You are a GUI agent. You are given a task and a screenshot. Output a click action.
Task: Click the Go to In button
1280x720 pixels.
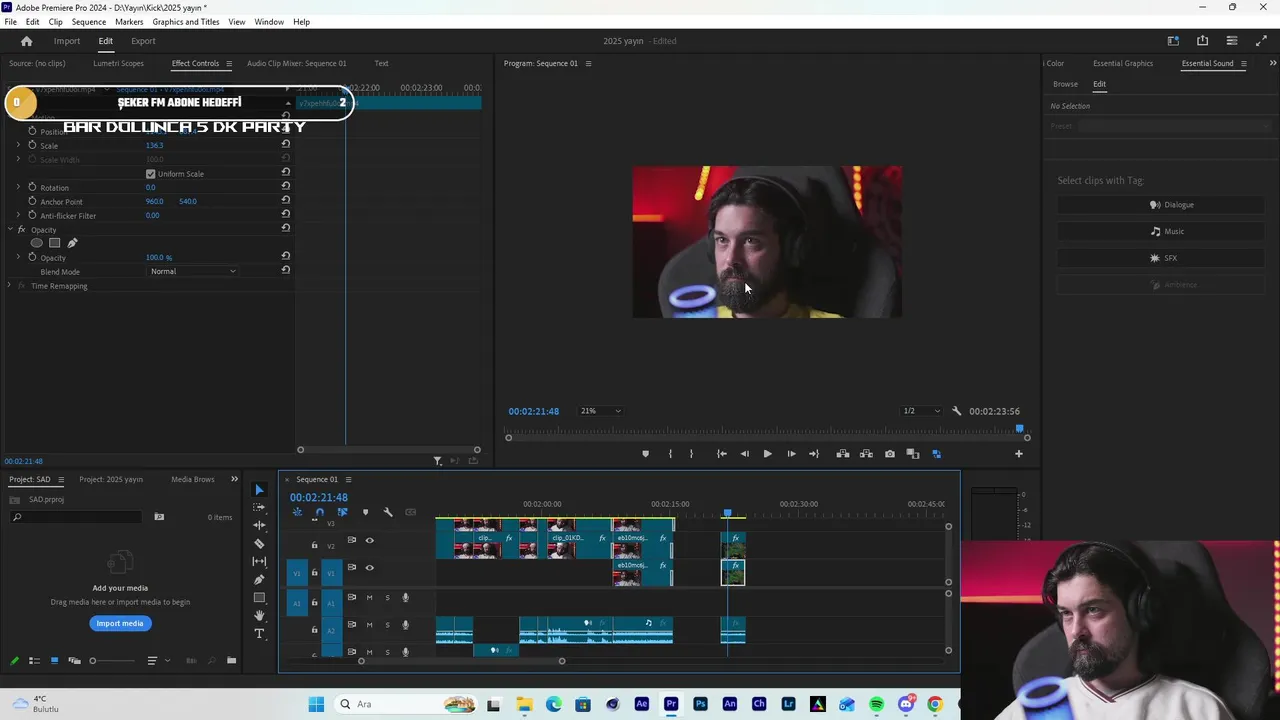(x=721, y=454)
